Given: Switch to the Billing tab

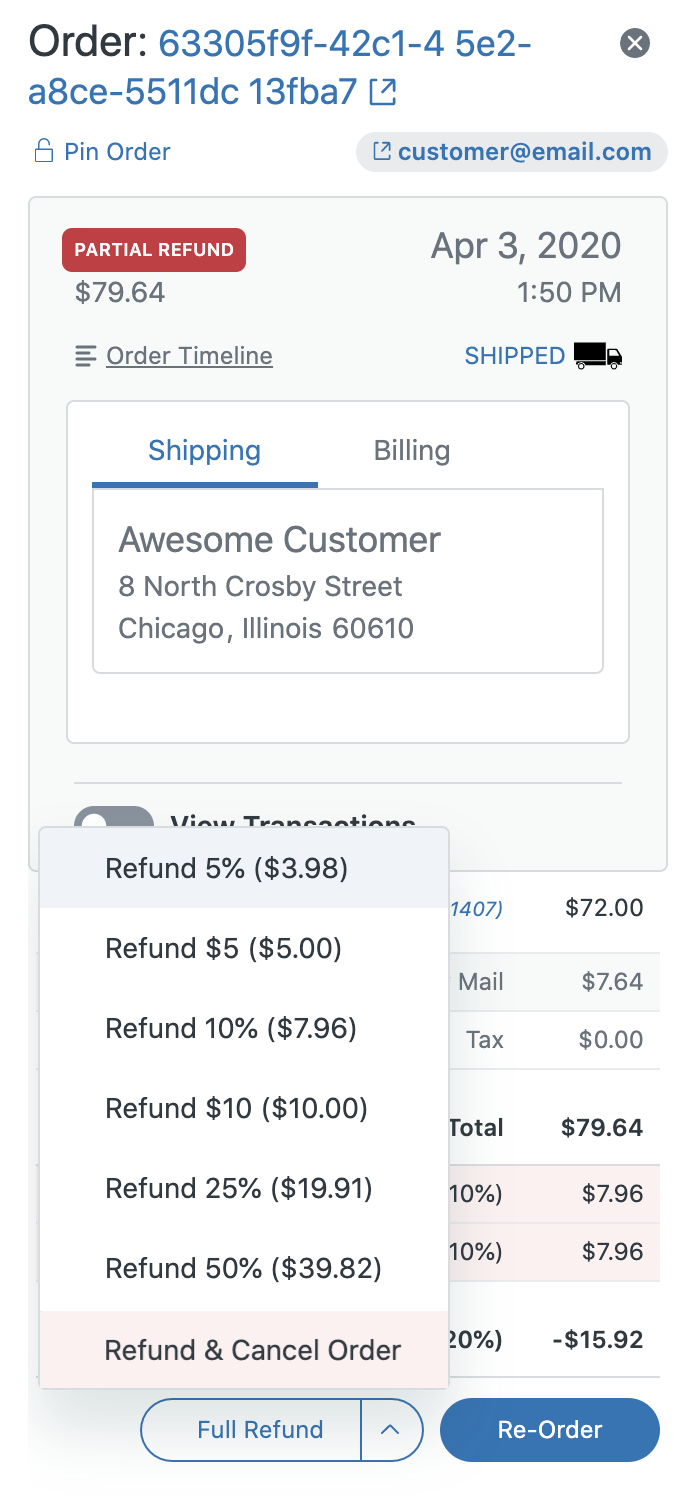Looking at the screenshot, I should tap(412, 451).
